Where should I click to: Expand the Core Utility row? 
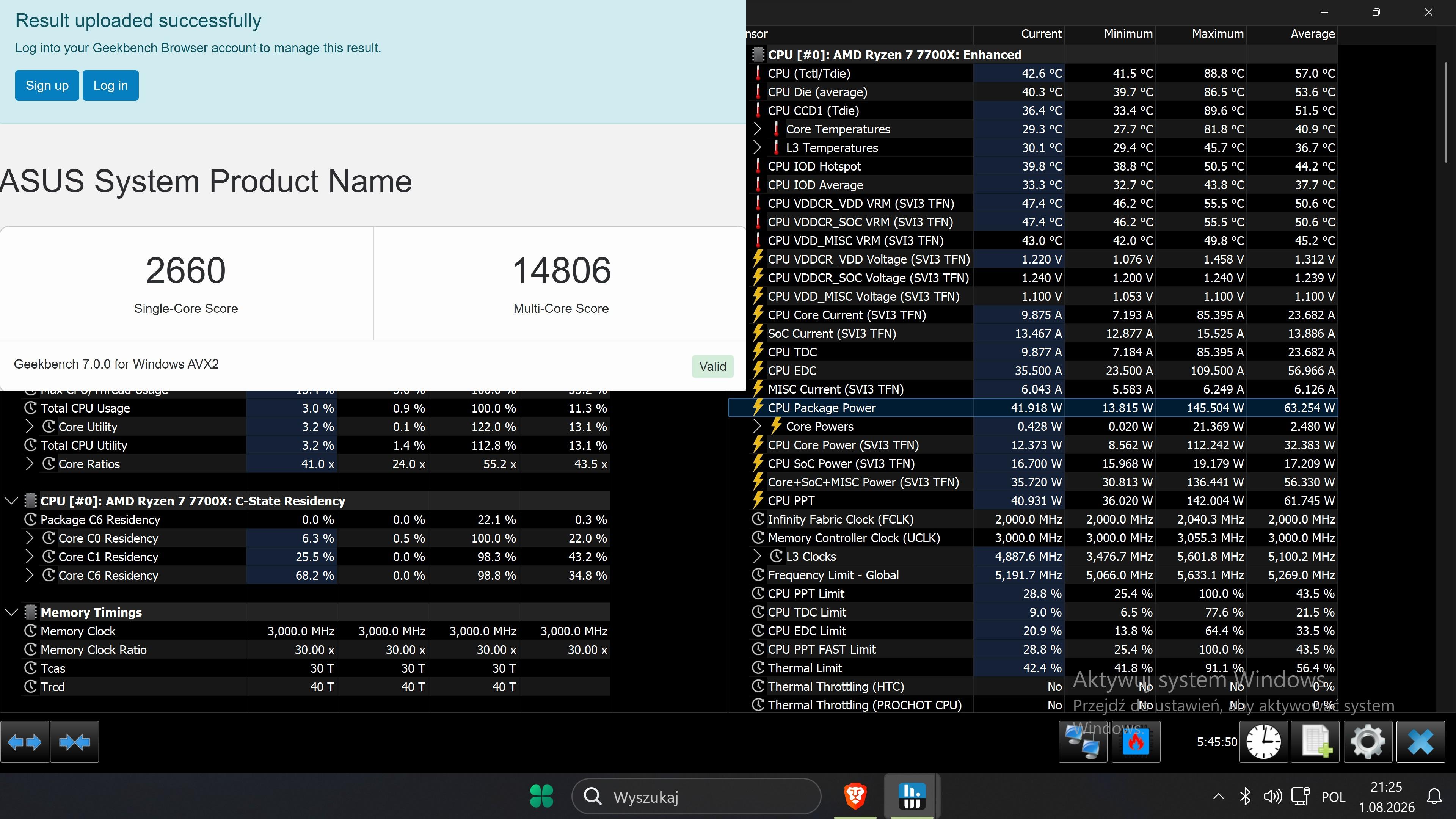(x=30, y=427)
